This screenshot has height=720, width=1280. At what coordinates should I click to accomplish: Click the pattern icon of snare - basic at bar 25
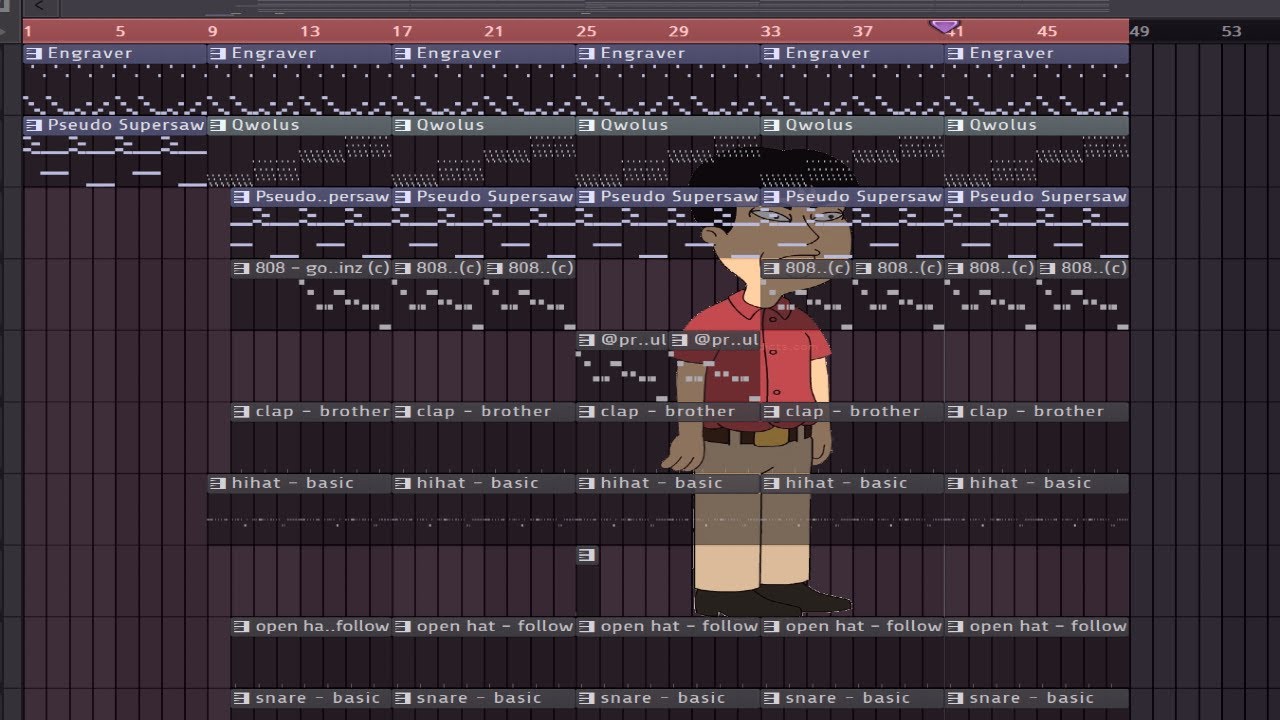(x=586, y=698)
